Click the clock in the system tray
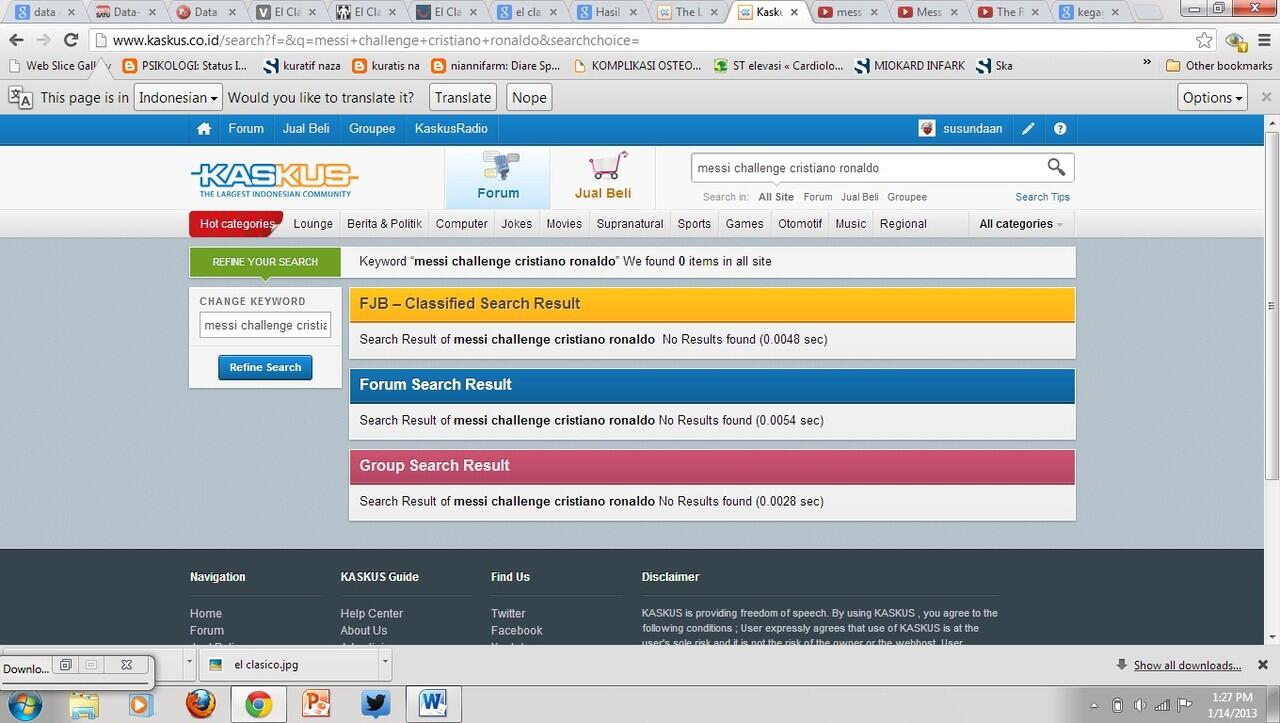1280x723 pixels. point(1230,705)
